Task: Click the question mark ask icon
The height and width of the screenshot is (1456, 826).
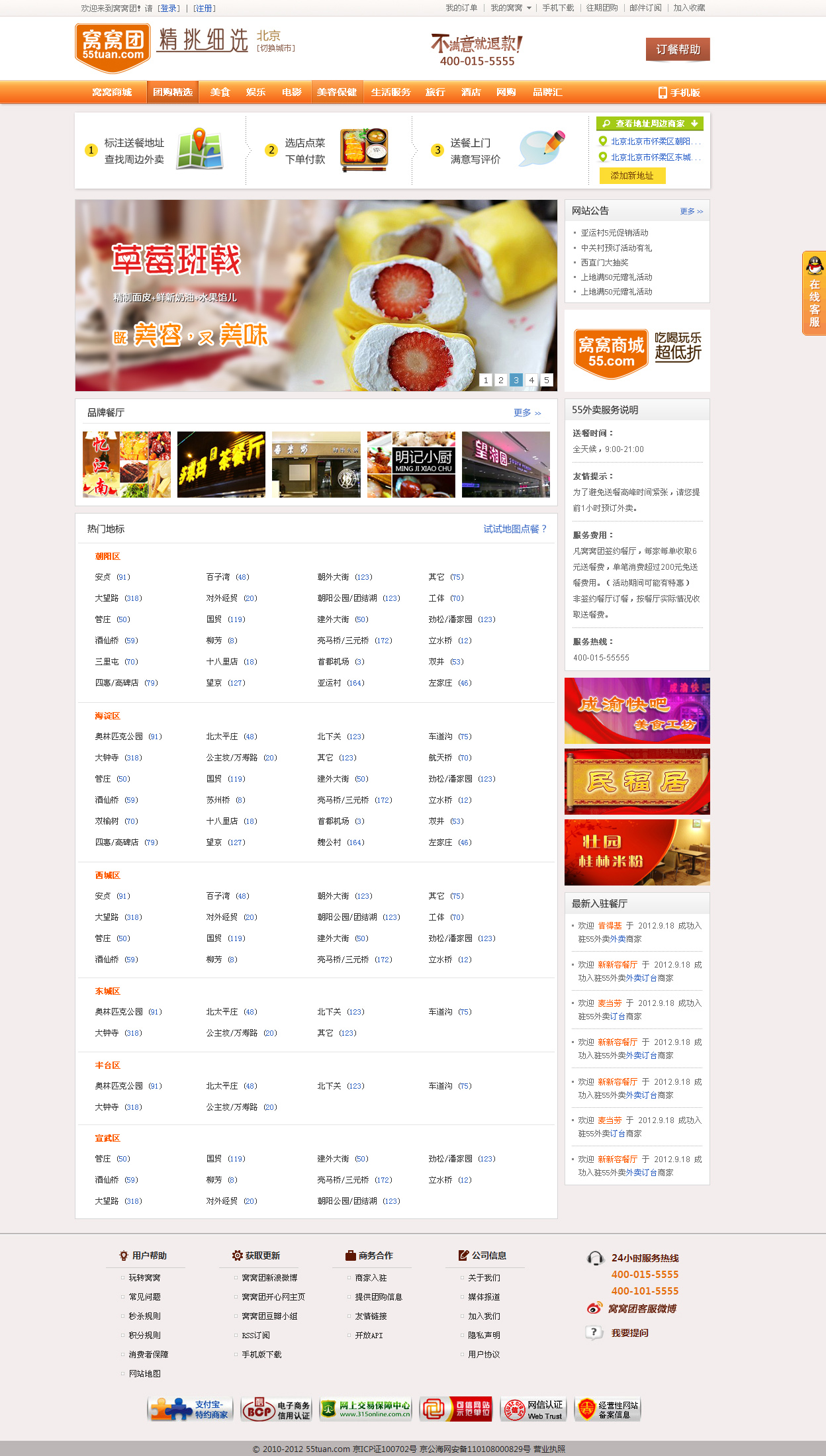Action: coord(594,1332)
